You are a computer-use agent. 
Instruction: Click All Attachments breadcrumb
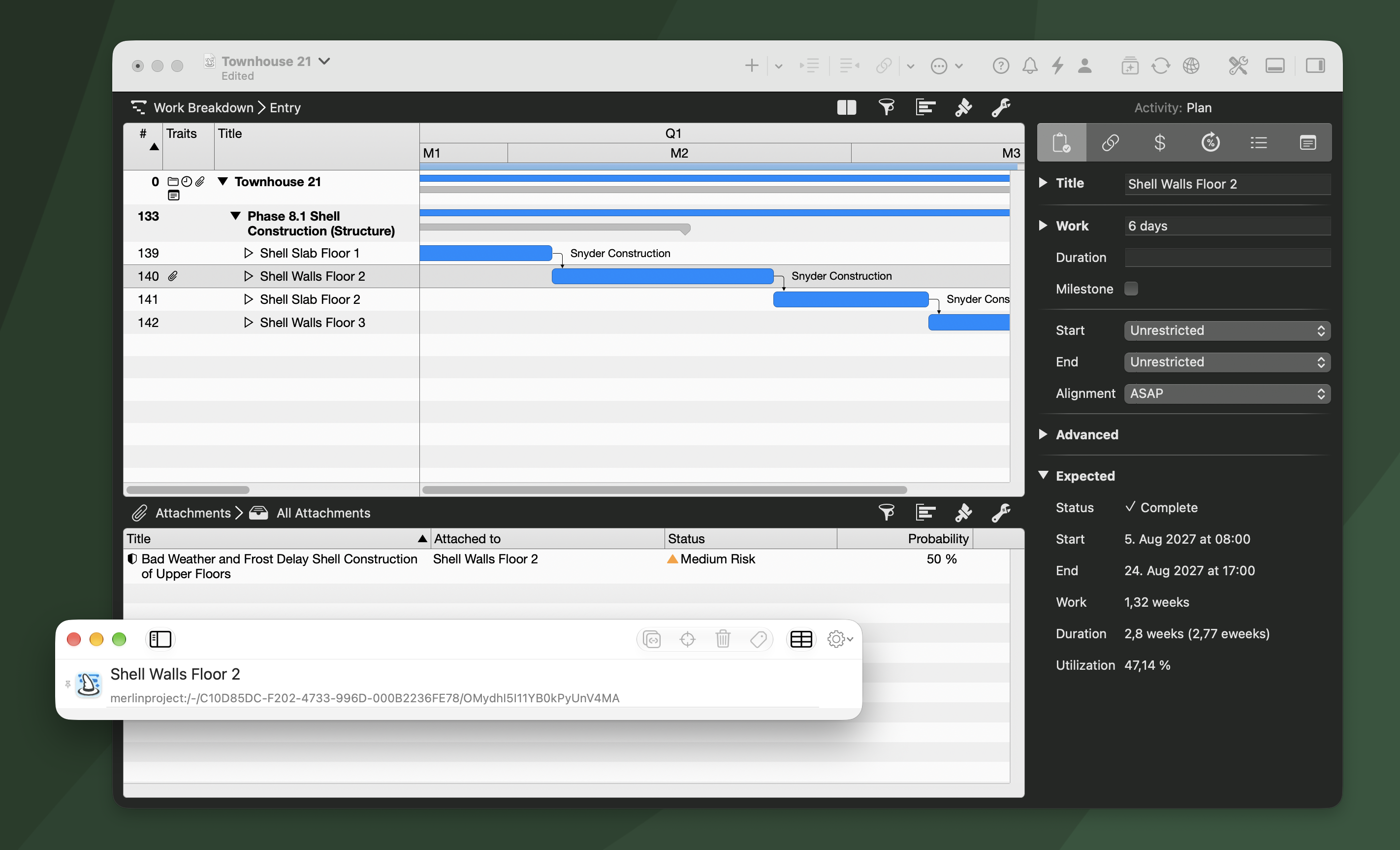[323, 513]
